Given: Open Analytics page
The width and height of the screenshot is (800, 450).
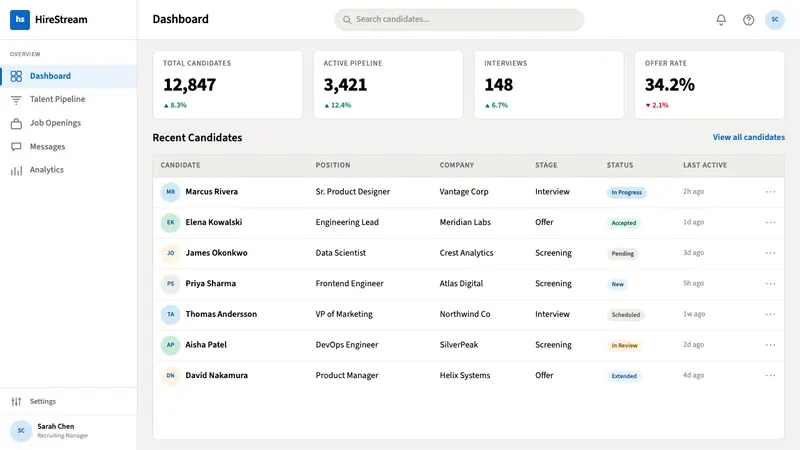Looking at the screenshot, I should 68,170.
